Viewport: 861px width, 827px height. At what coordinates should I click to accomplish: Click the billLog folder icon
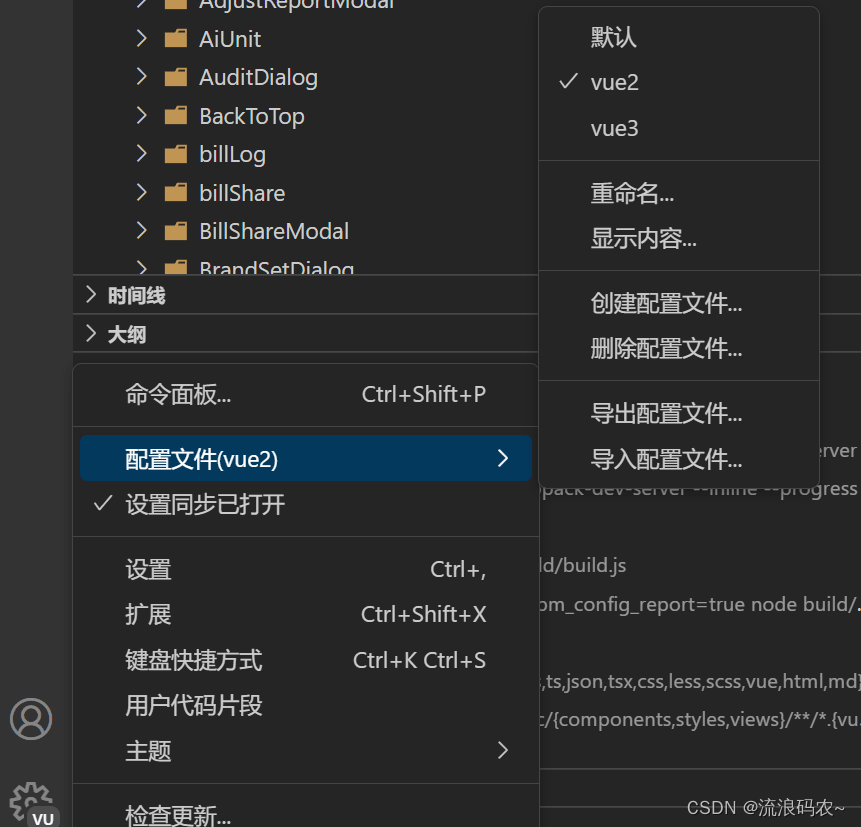[176, 154]
